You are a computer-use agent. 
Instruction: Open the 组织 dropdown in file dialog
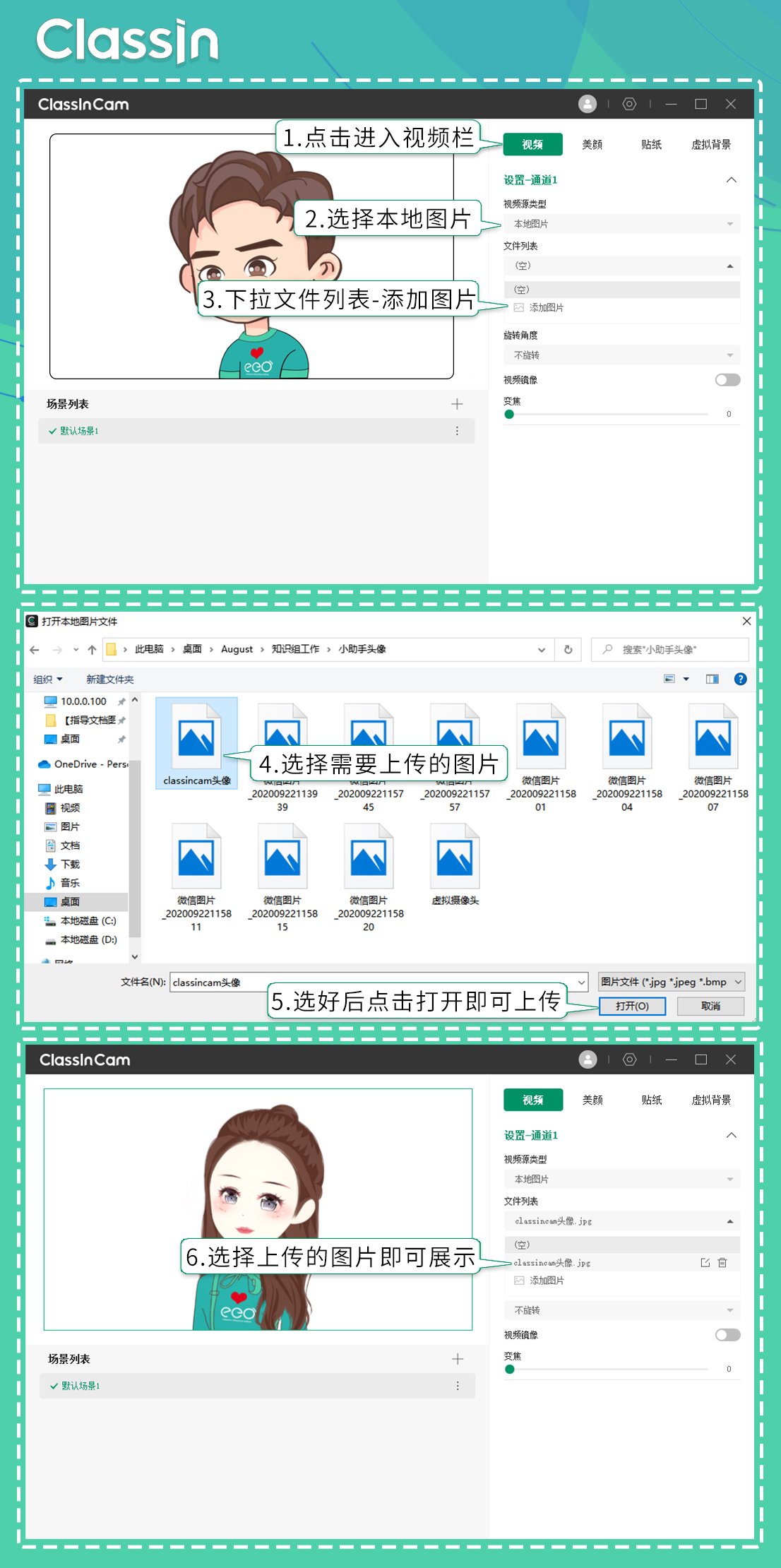point(48,679)
